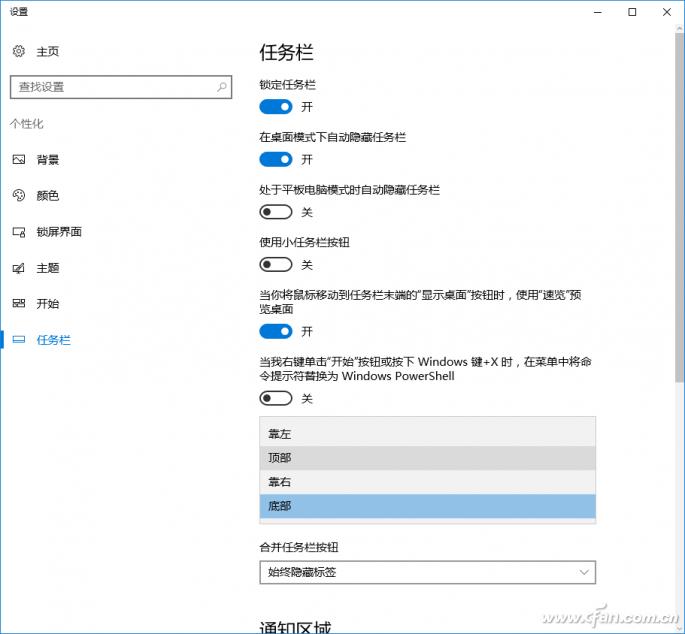This screenshot has height=634, width=685.
Task: Click the 背景 picture icon
Action: click(19, 159)
